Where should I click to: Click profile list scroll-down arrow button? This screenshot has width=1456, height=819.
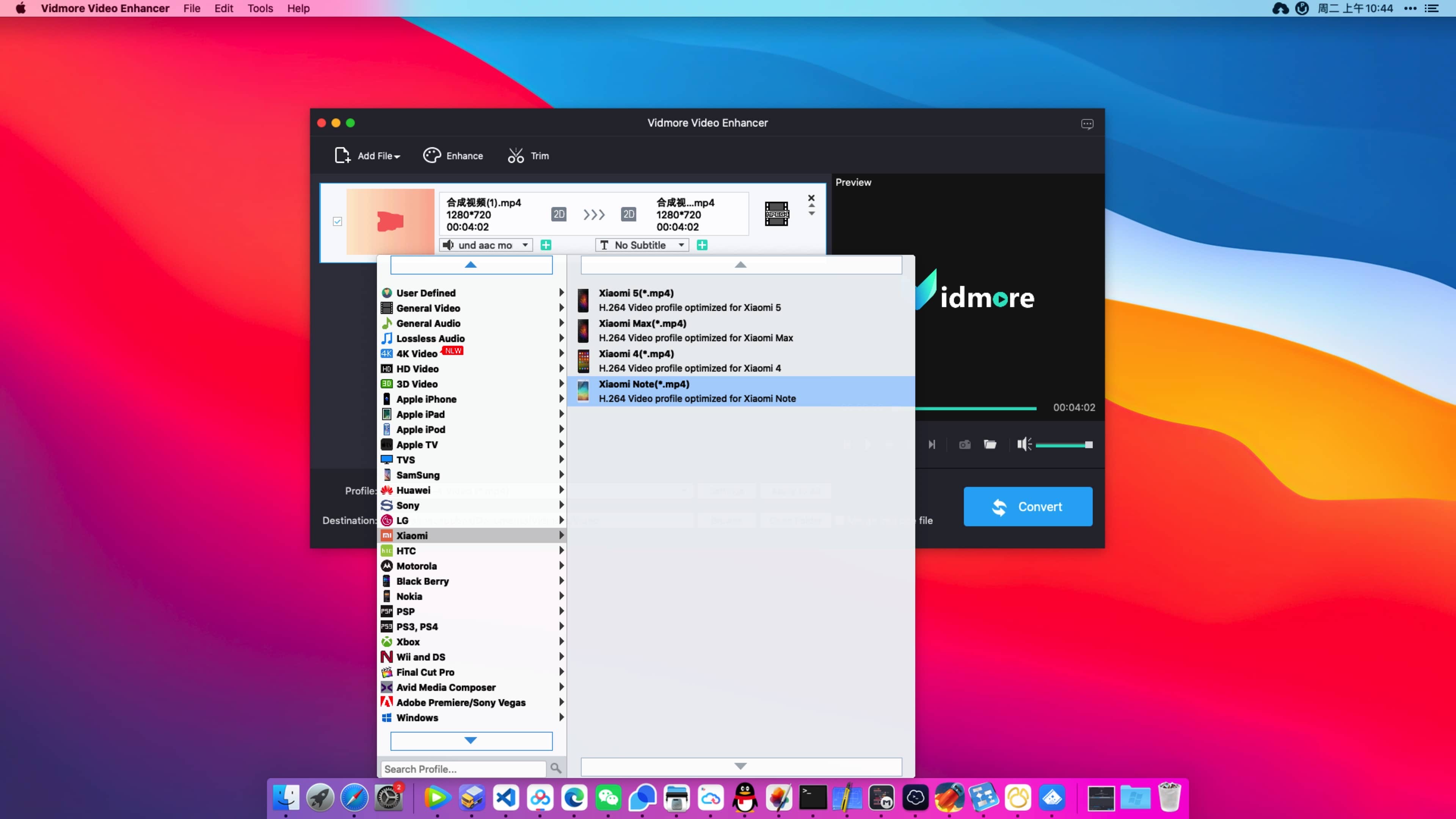(x=741, y=766)
